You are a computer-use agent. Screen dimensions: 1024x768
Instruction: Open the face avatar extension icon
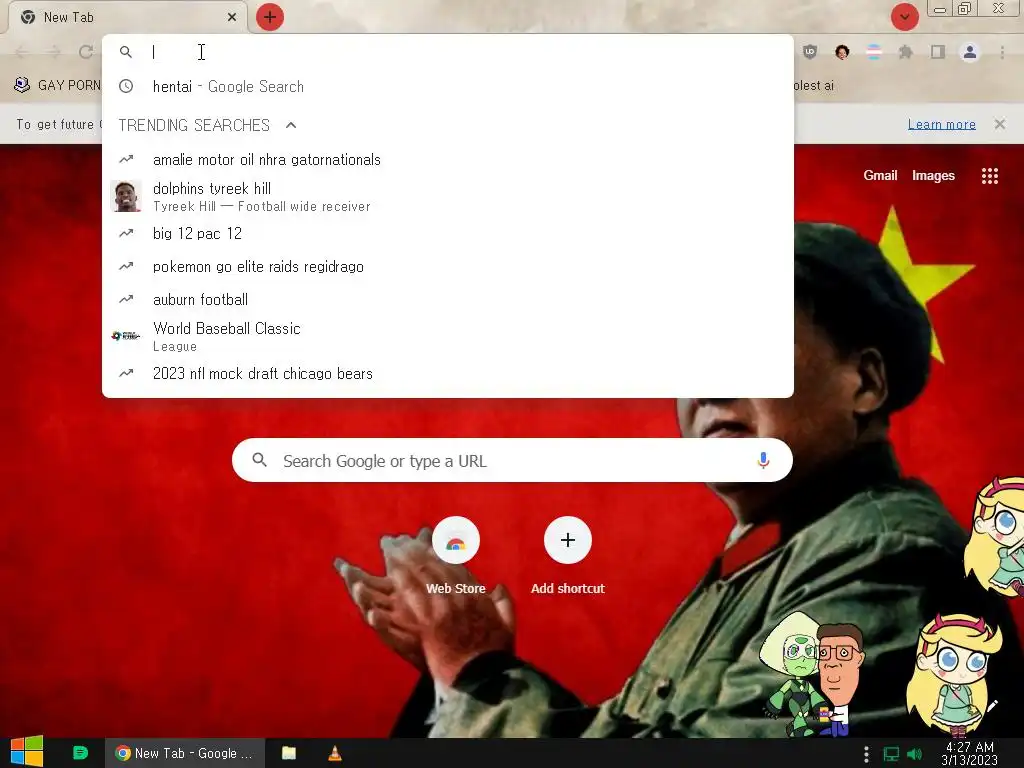[842, 52]
